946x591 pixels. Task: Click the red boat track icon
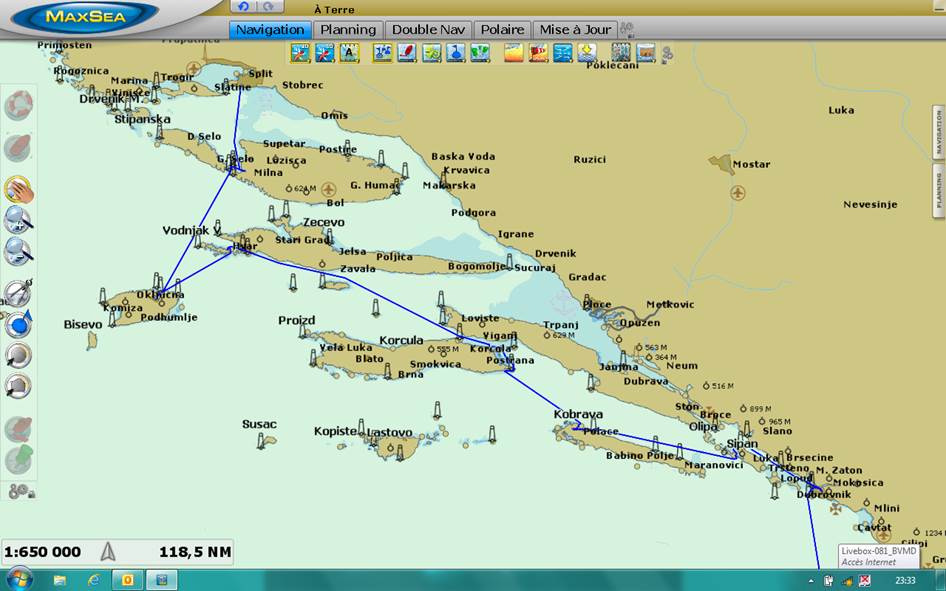click(x=407, y=53)
